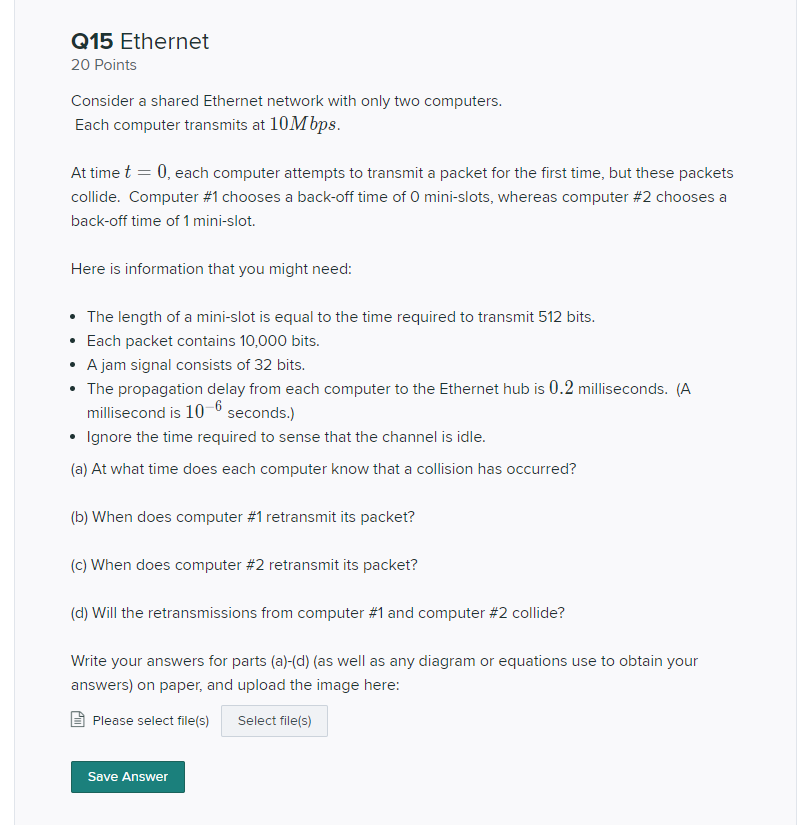Screen dimensions: 809x825
Task: Click the document icon beside Please select file(s)
Action: point(78,719)
